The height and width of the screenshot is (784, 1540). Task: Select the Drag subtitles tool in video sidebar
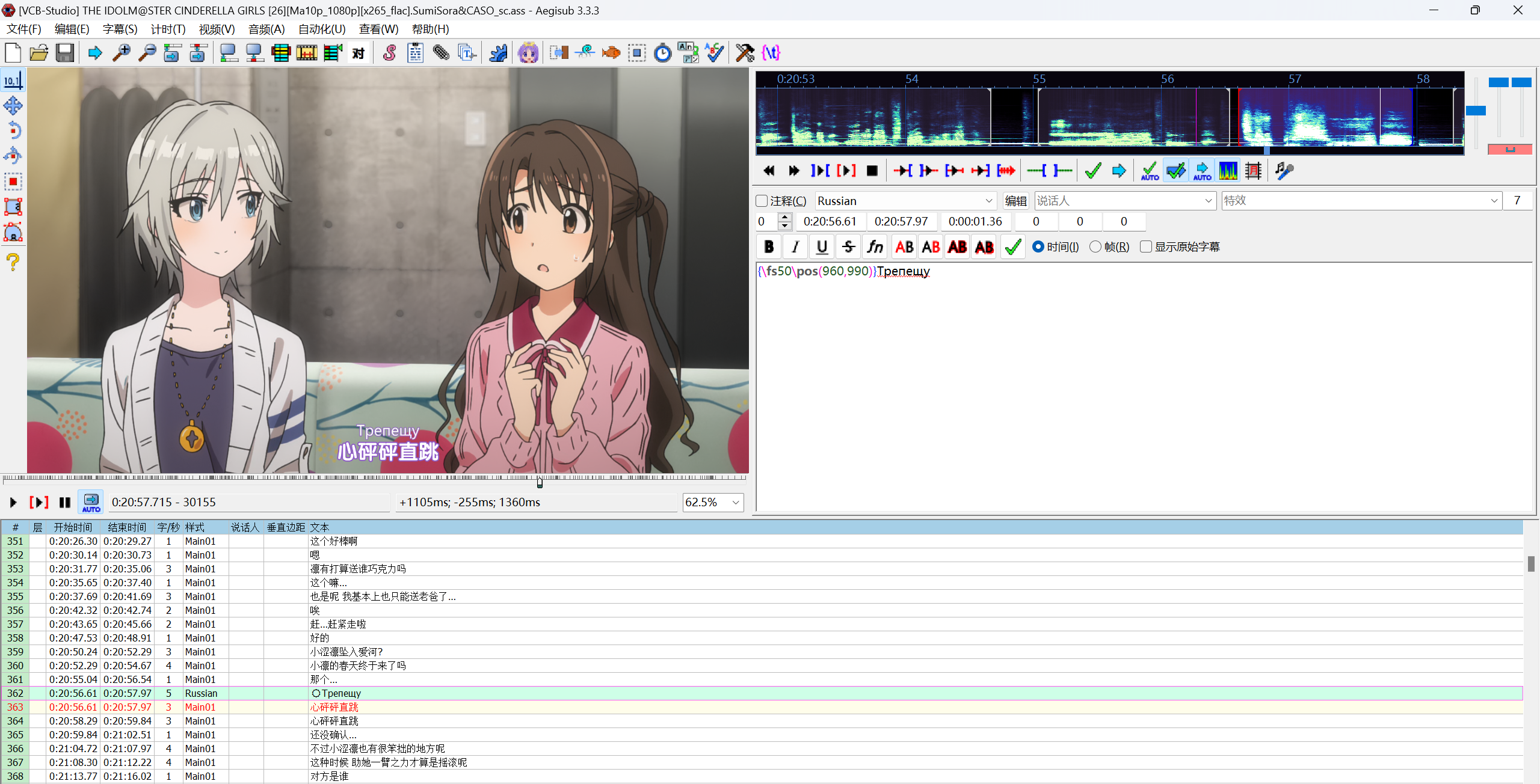(x=13, y=106)
